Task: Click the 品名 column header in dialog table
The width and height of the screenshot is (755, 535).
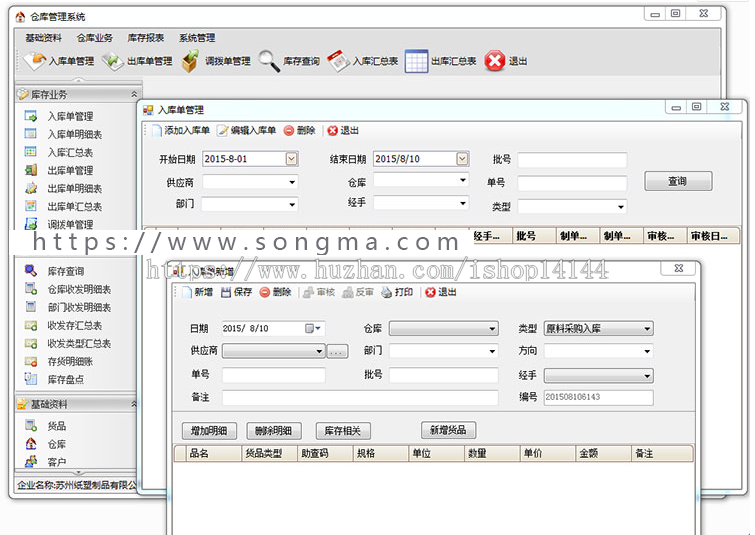Action: 213,454
